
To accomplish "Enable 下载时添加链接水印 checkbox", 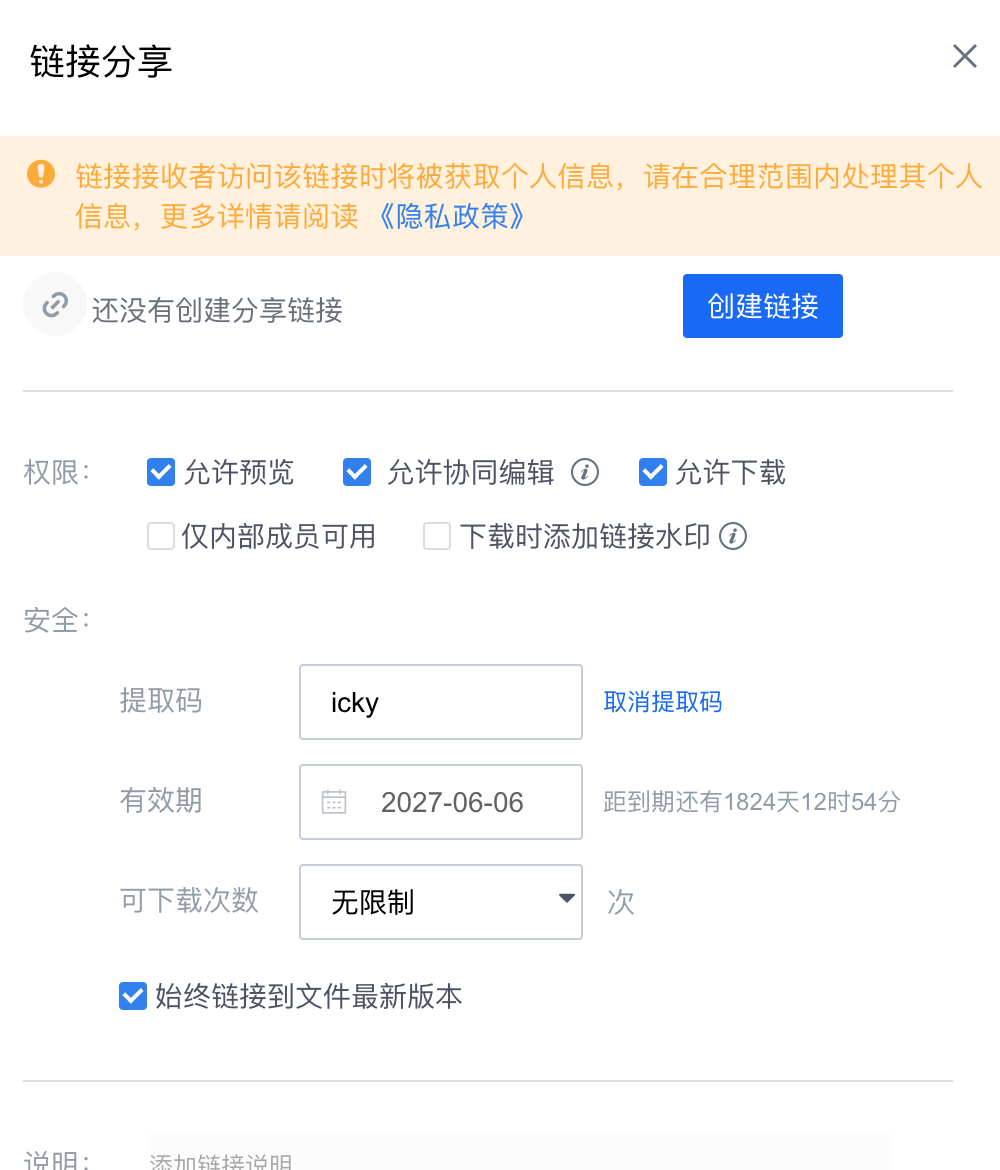I will (437, 536).
